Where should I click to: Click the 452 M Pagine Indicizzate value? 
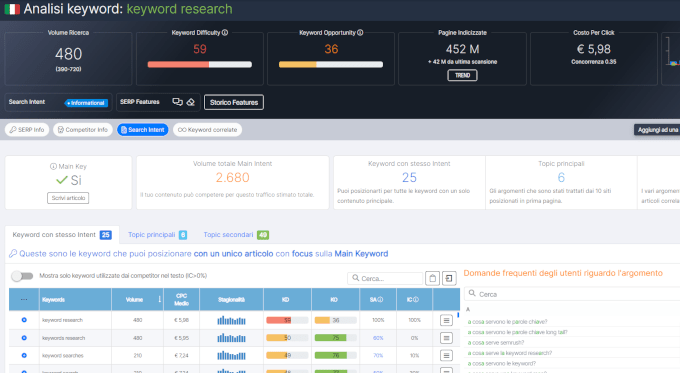(x=462, y=49)
